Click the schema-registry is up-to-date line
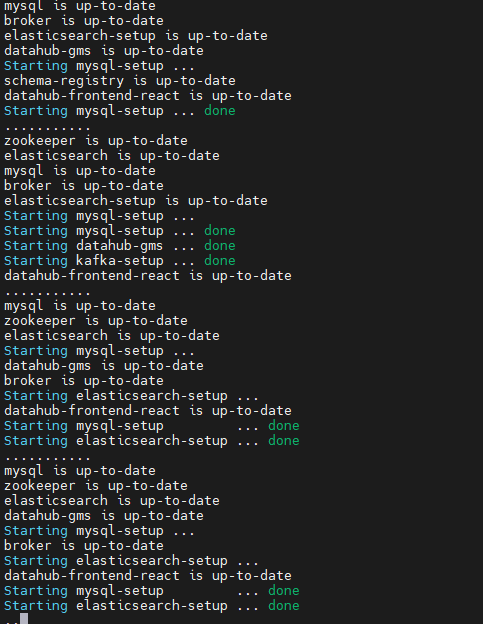 click(x=120, y=81)
